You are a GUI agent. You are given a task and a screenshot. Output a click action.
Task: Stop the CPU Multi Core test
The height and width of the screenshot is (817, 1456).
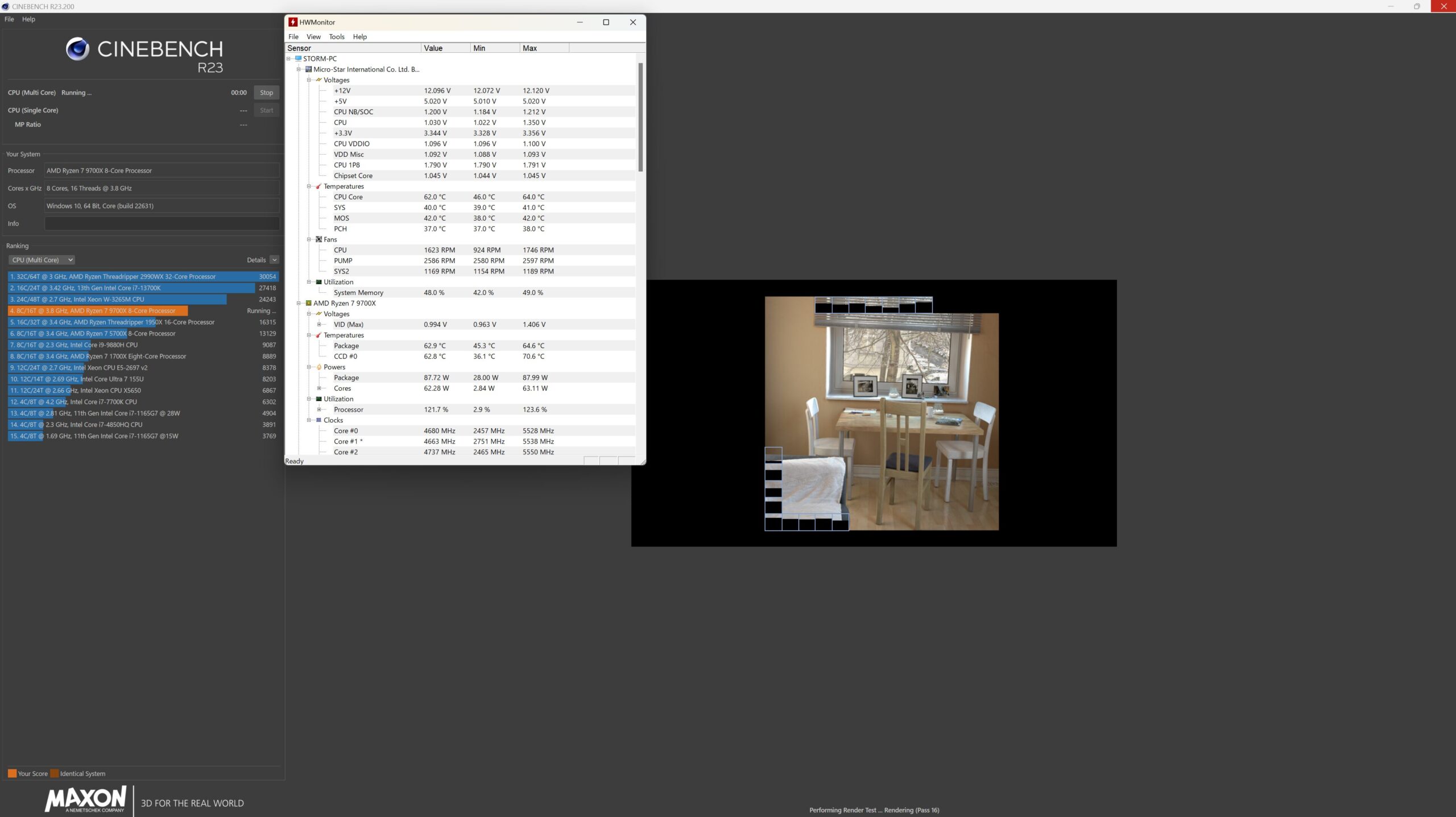(266, 93)
